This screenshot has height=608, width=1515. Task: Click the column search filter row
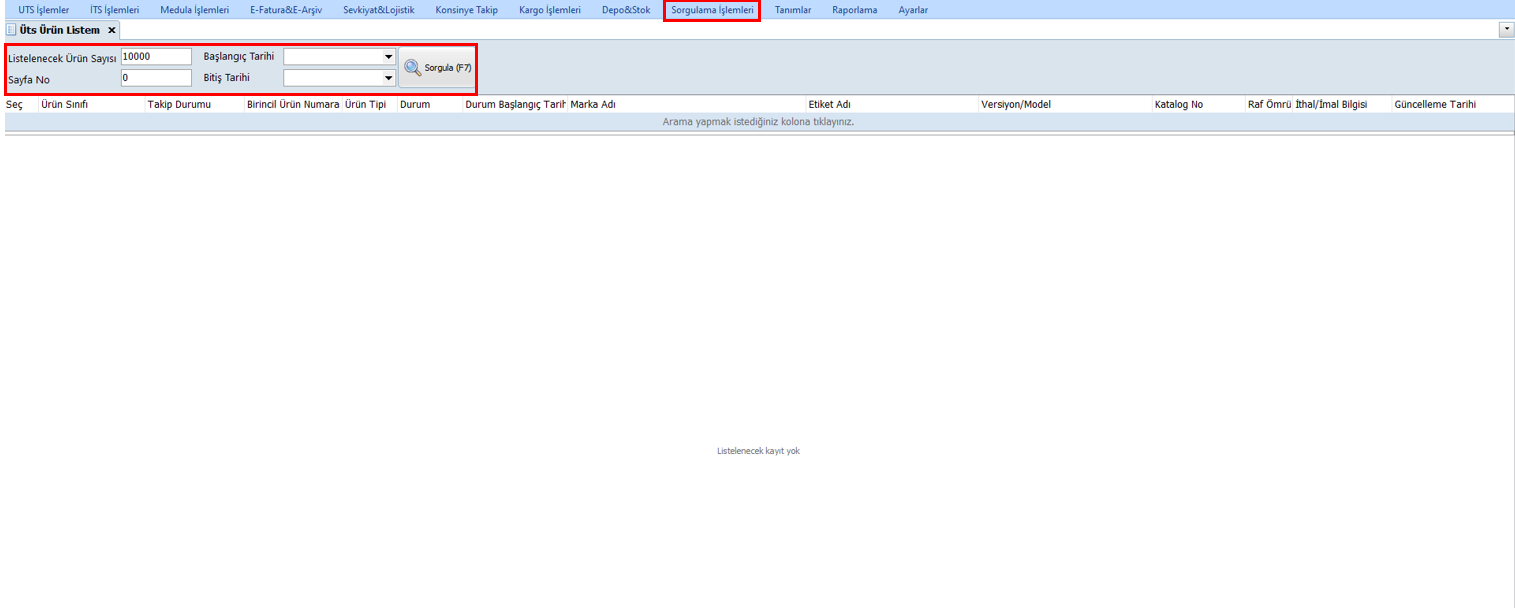pyautogui.click(x=757, y=122)
